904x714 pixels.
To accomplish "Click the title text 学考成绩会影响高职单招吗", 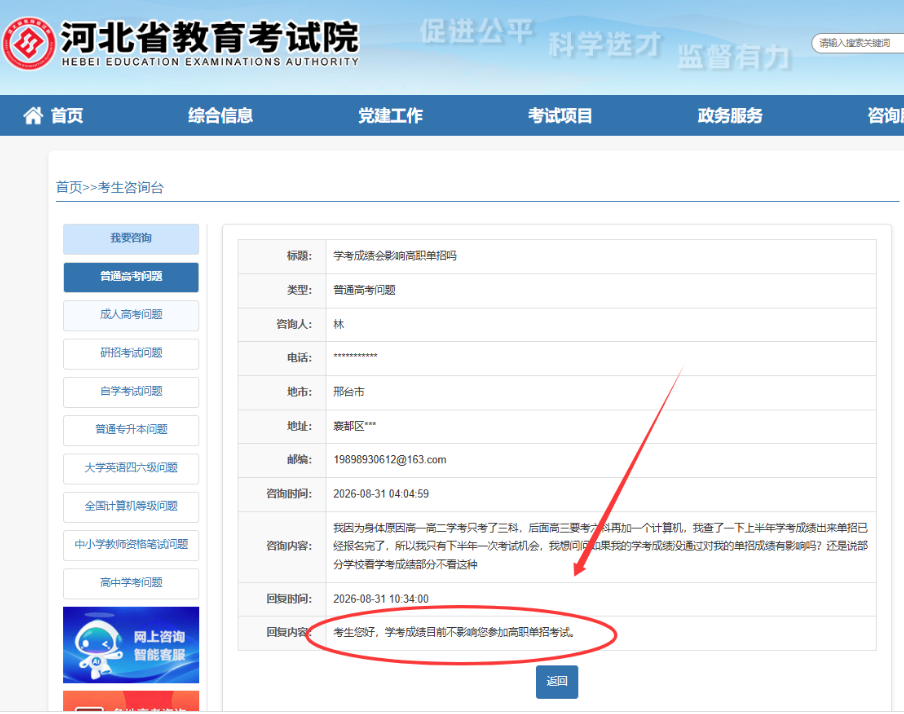I will coord(394,255).
